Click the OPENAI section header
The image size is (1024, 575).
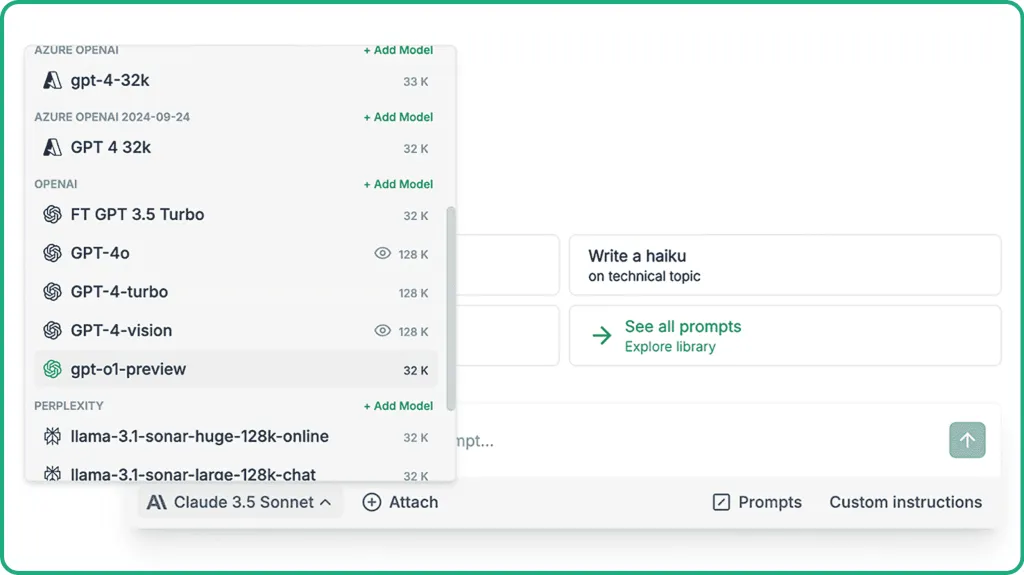click(56, 184)
